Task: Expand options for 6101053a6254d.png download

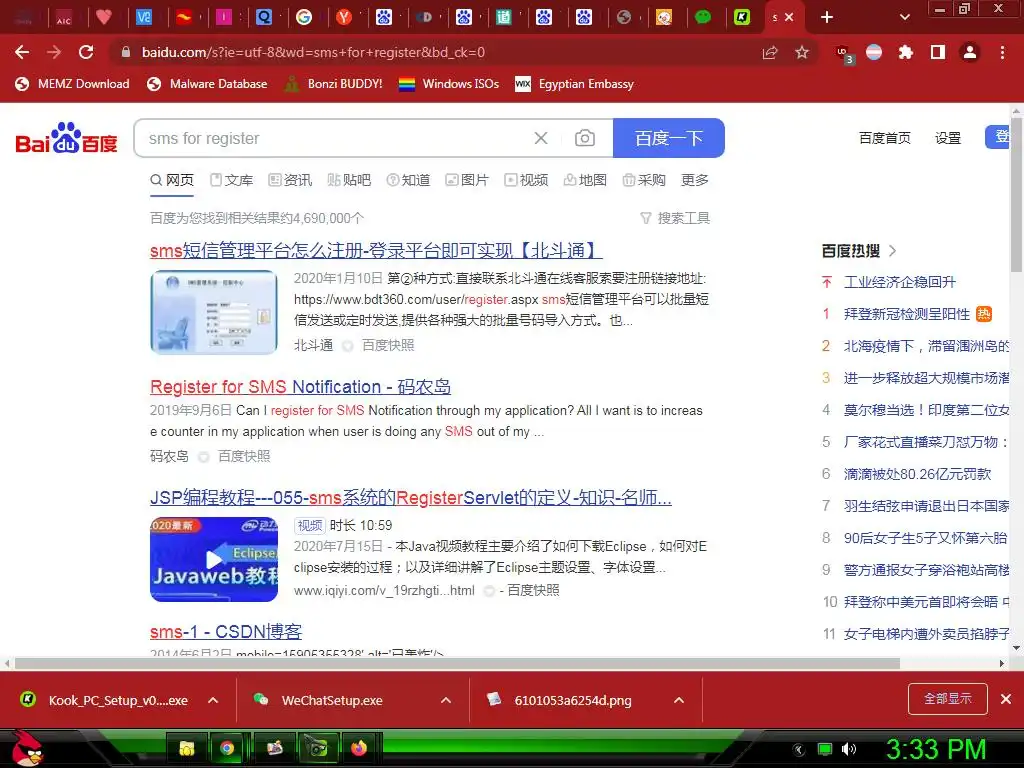Action: coord(679,700)
